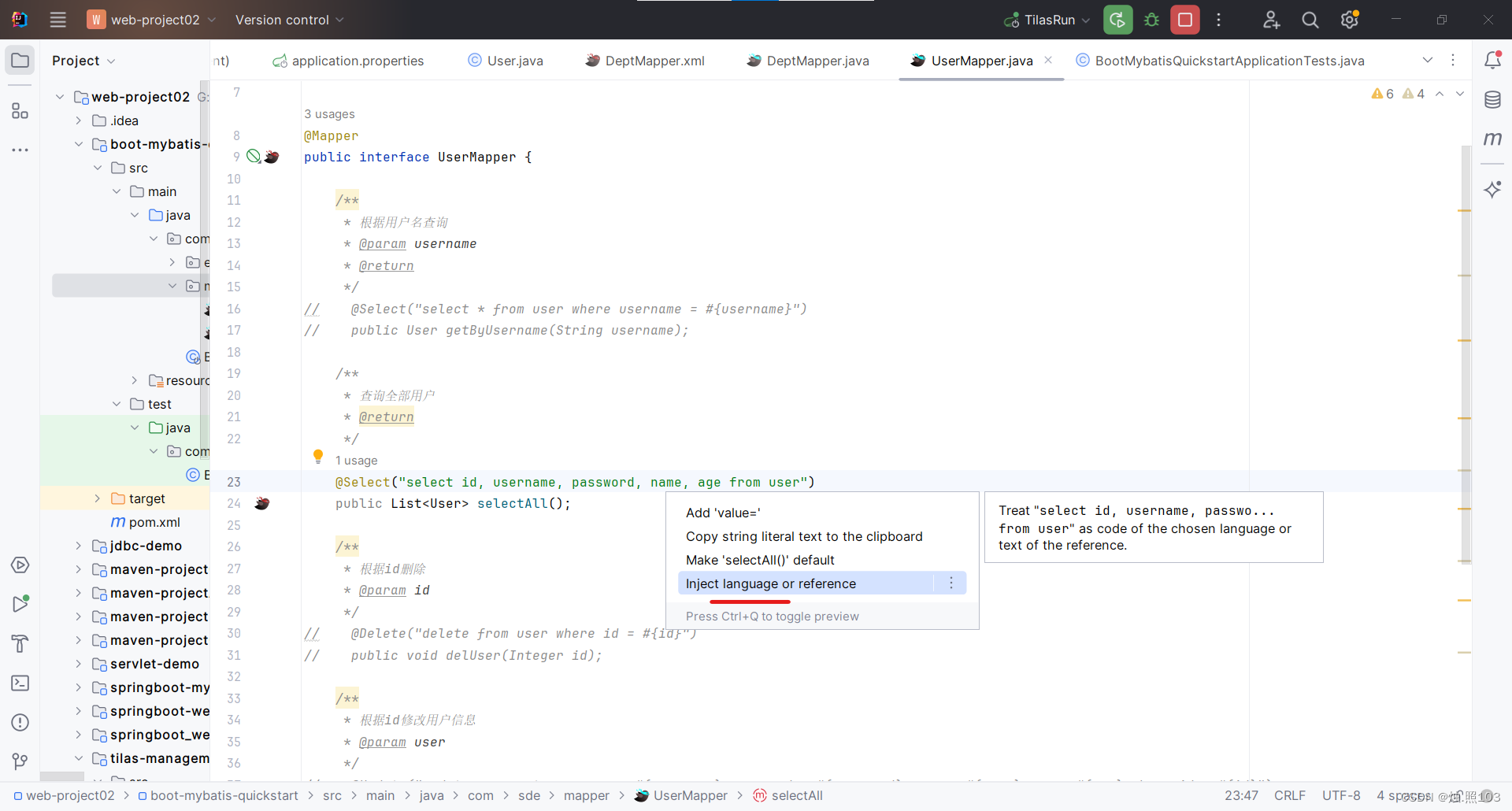Click the lightbulb intention icon
Viewport: 1512px width, 811px height.
tap(318, 456)
